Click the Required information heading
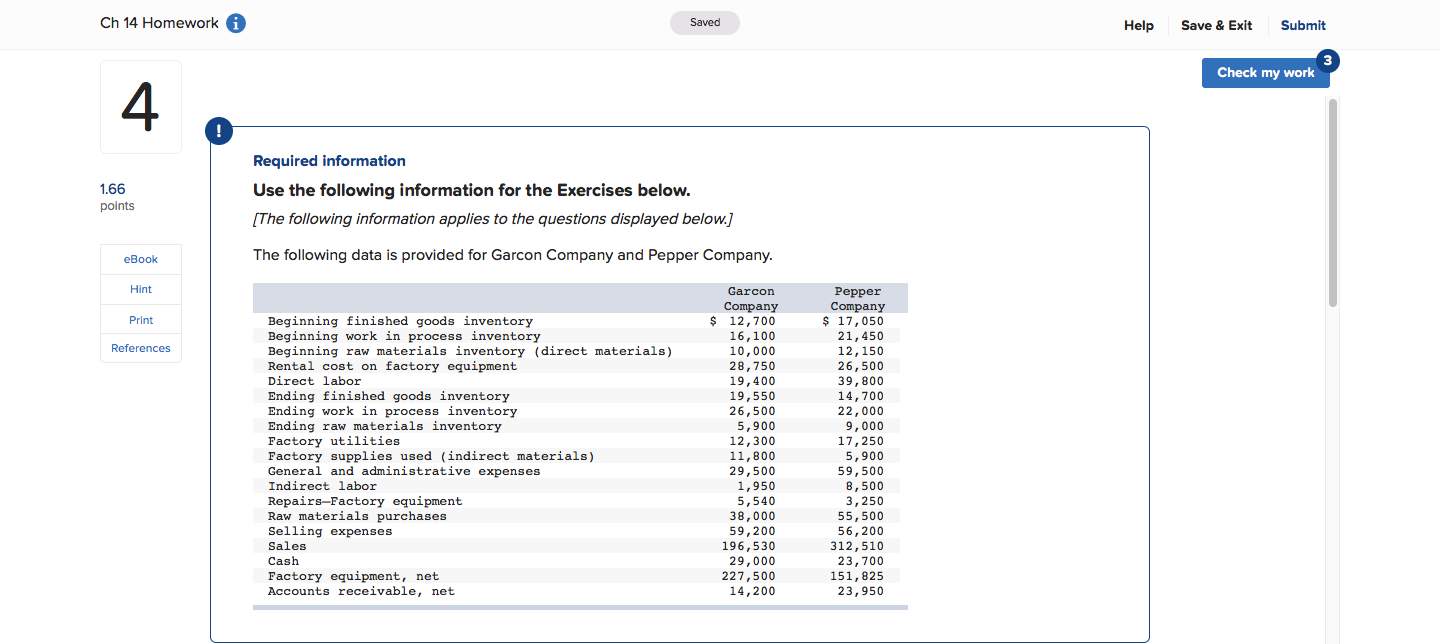The image size is (1440, 644). coord(329,161)
